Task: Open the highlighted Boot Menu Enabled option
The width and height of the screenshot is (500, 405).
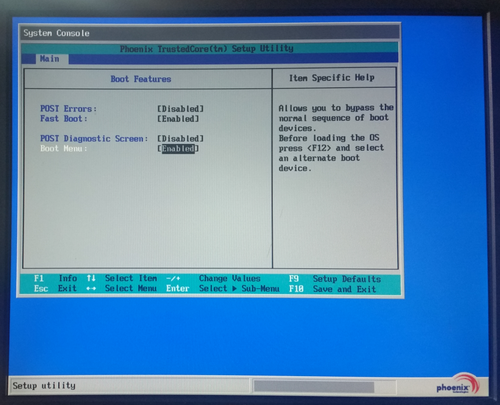Action: (178, 149)
